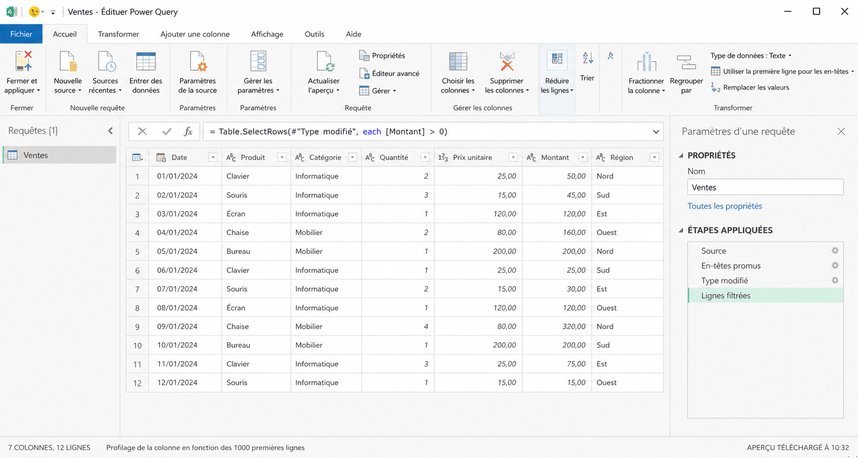Open settings gear for En-têtes promus step

click(x=835, y=265)
